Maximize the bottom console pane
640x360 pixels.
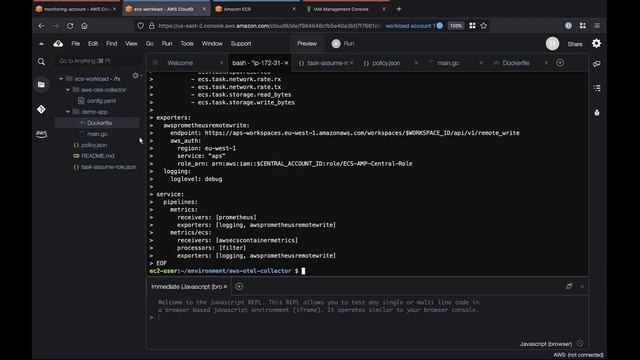pyautogui.click(x=569, y=287)
